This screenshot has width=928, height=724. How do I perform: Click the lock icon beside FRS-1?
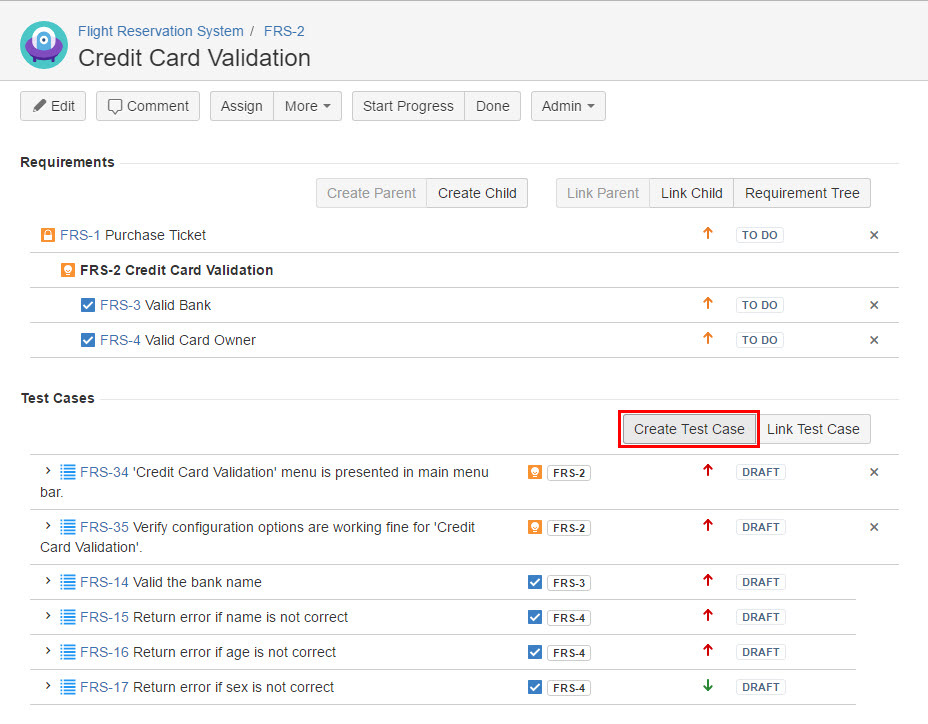[47, 235]
